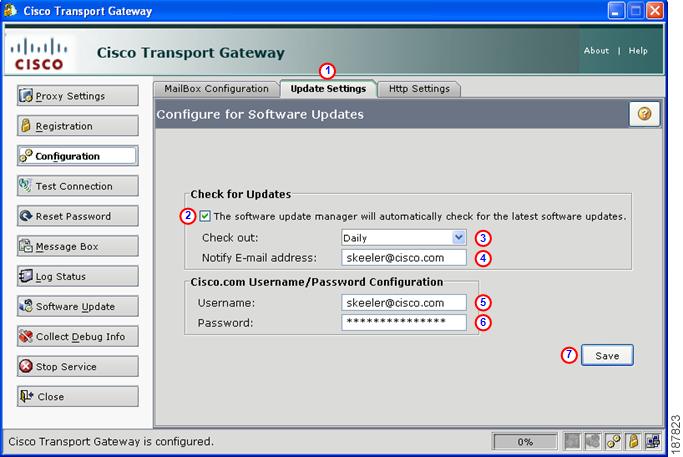This screenshot has height=457, width=683.
Task: Click the title bar application icon
Action: 10,10
